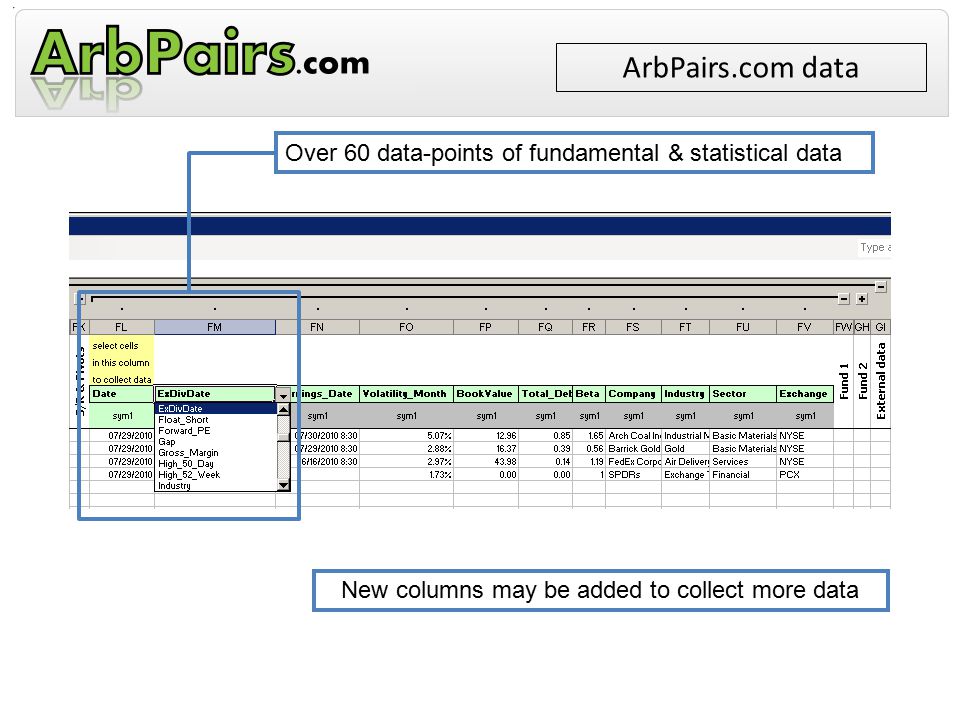
Task: Click the BookValue header cell
Action: (486, 394)
